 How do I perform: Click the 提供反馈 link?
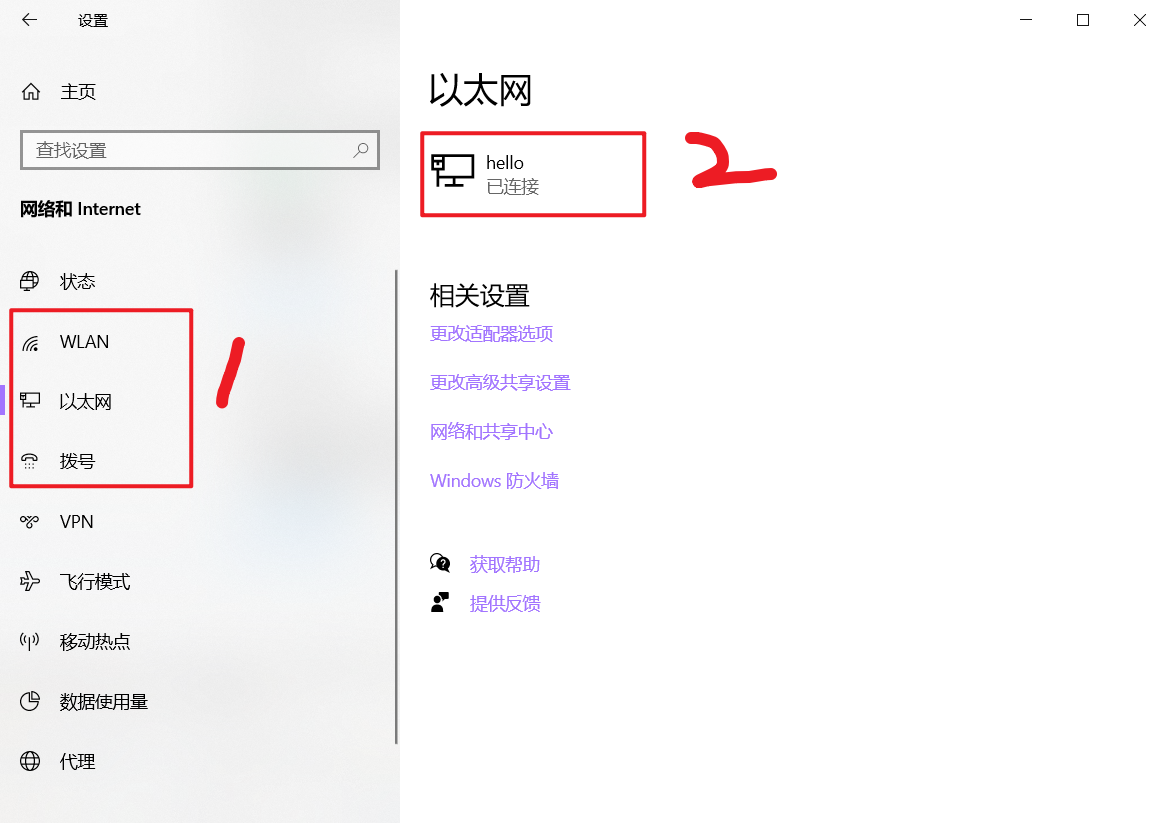tap(505, 603)
